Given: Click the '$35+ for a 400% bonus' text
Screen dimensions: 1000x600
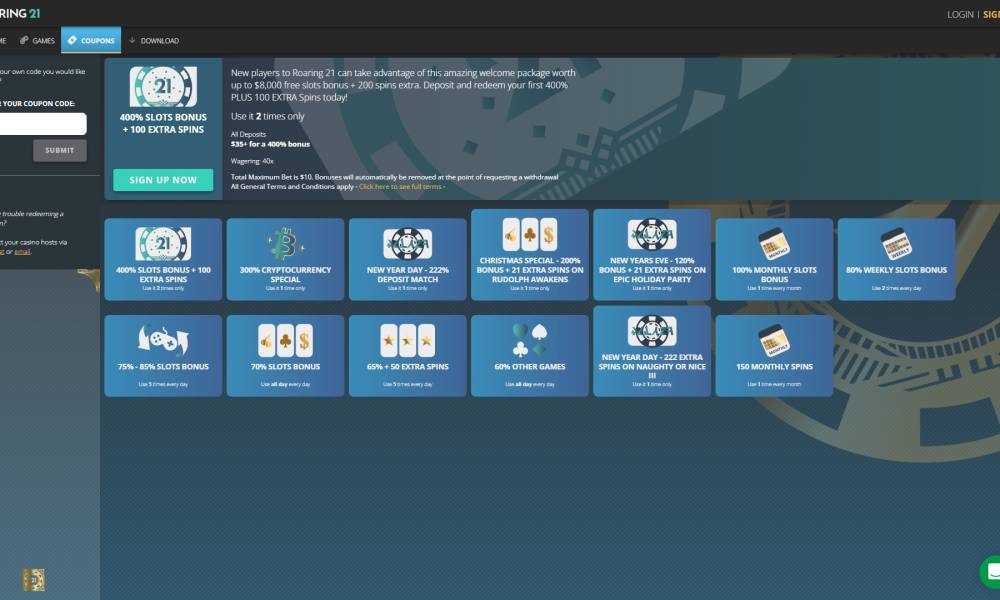Looking at the screenshot, I should tap(270, 144).
